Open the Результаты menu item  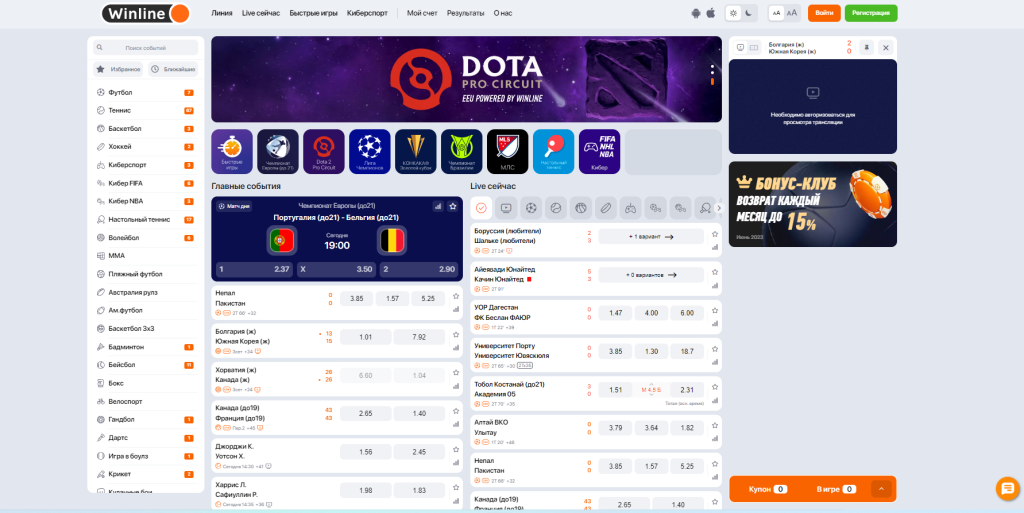466,13
